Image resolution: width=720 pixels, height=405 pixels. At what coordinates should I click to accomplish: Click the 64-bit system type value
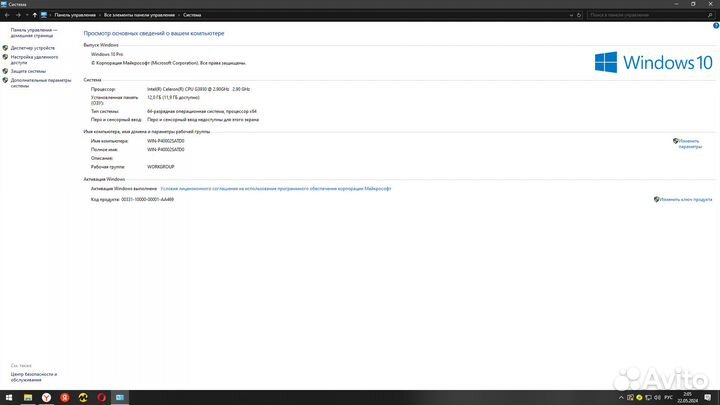tap(202, 111)
